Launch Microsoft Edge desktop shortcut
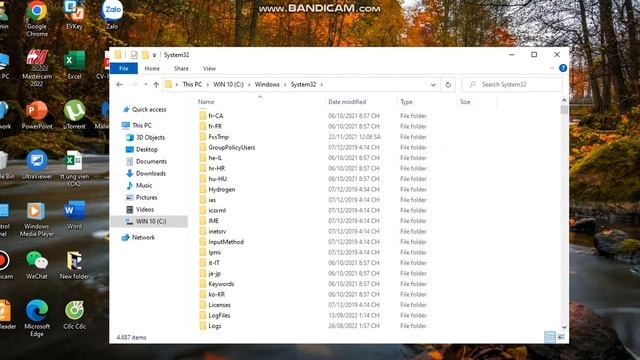The height and width of the screenshot is (360, 640). coord(37,318)
